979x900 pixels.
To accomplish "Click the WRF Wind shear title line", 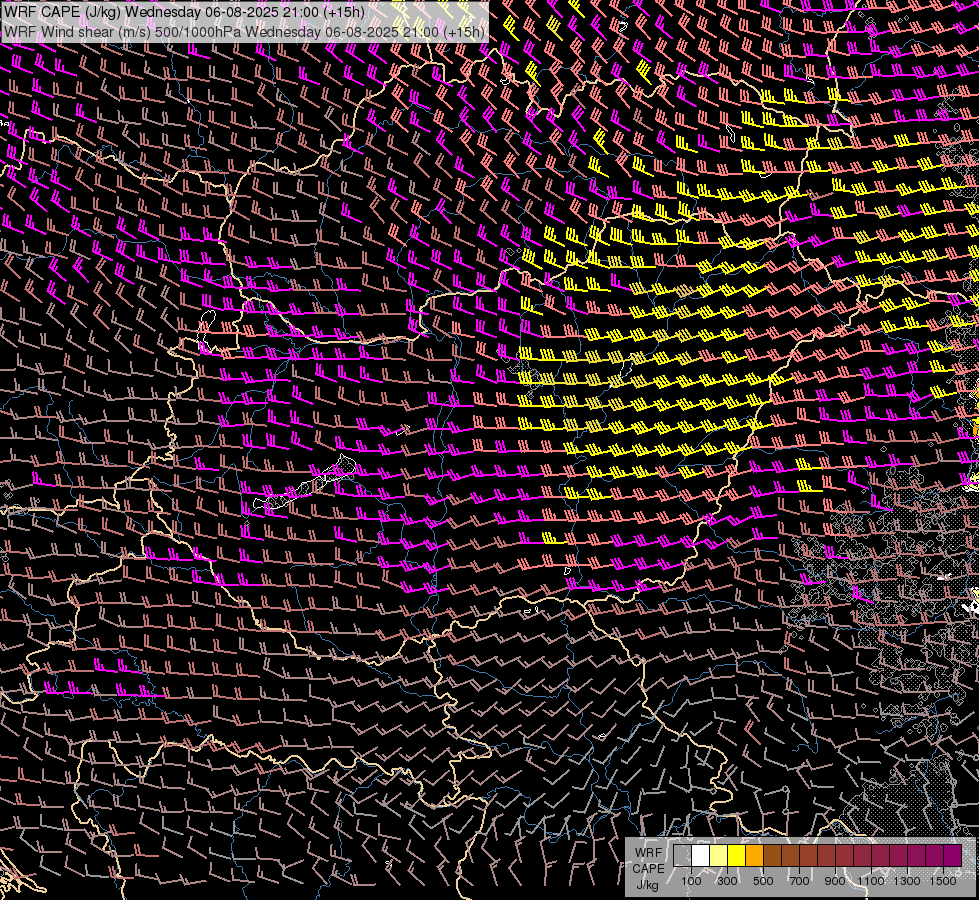I will click(x=244, y=32).
